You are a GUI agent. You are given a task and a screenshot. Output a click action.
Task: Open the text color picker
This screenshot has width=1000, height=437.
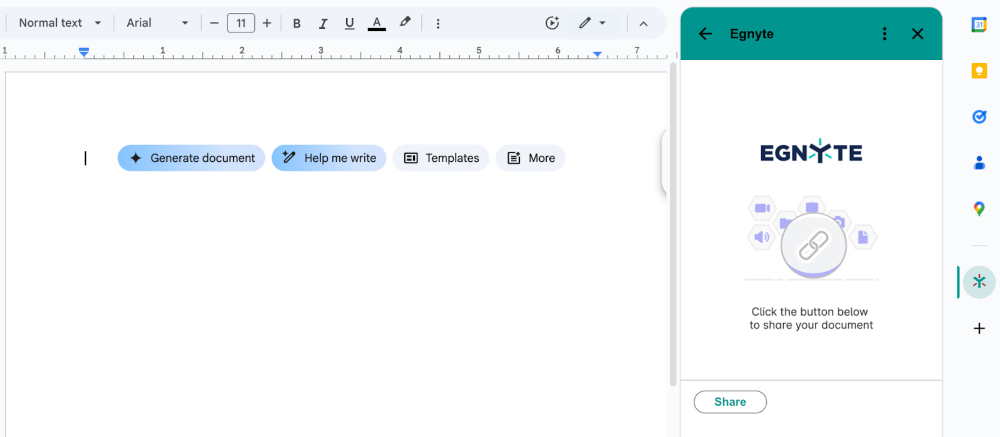[x=377, y=23]
